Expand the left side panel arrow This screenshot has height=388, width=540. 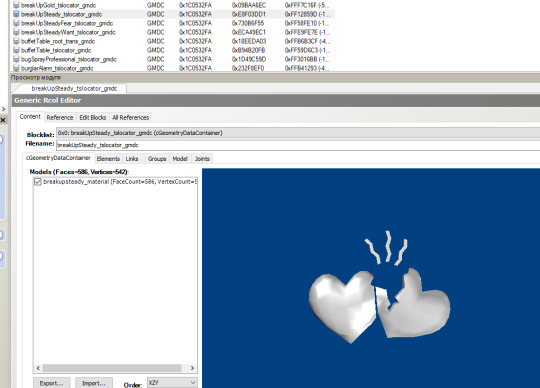click(x=3, y=109)
